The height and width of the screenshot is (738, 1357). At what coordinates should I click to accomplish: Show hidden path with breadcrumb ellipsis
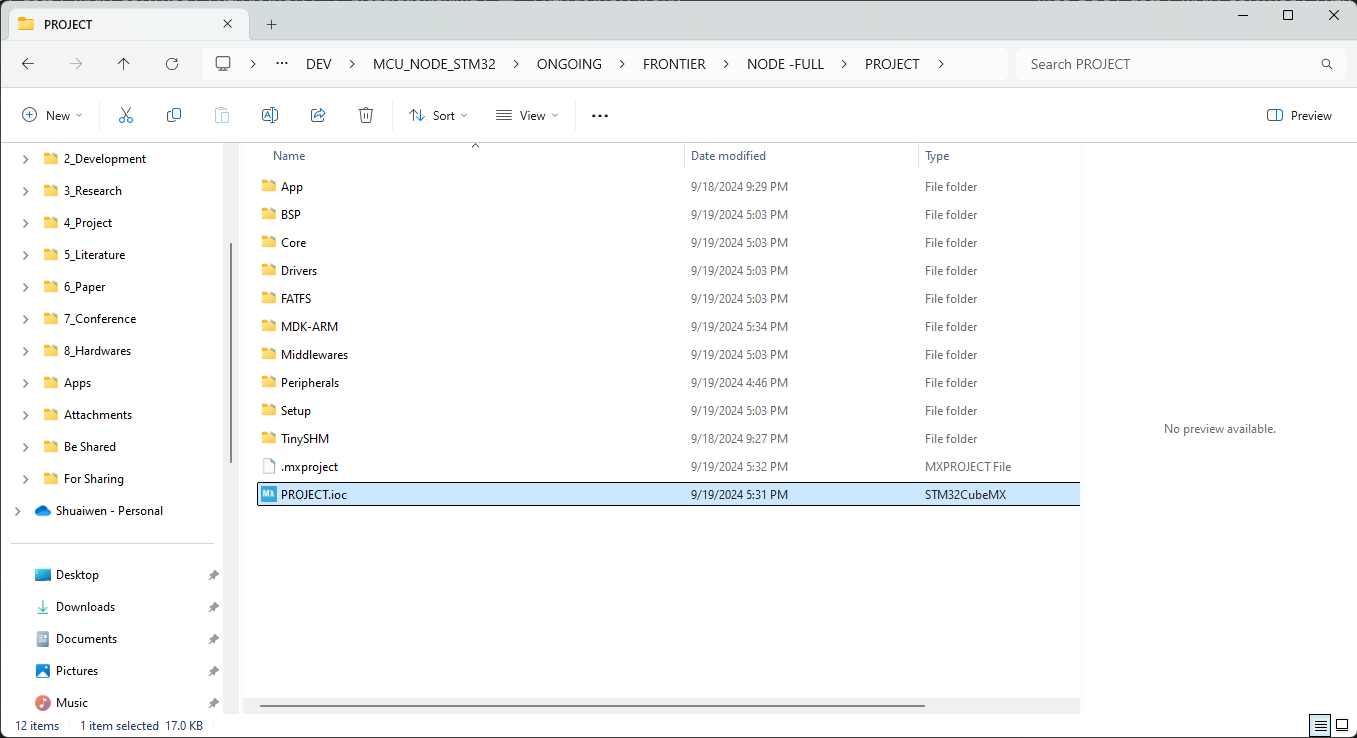(283, 64)
